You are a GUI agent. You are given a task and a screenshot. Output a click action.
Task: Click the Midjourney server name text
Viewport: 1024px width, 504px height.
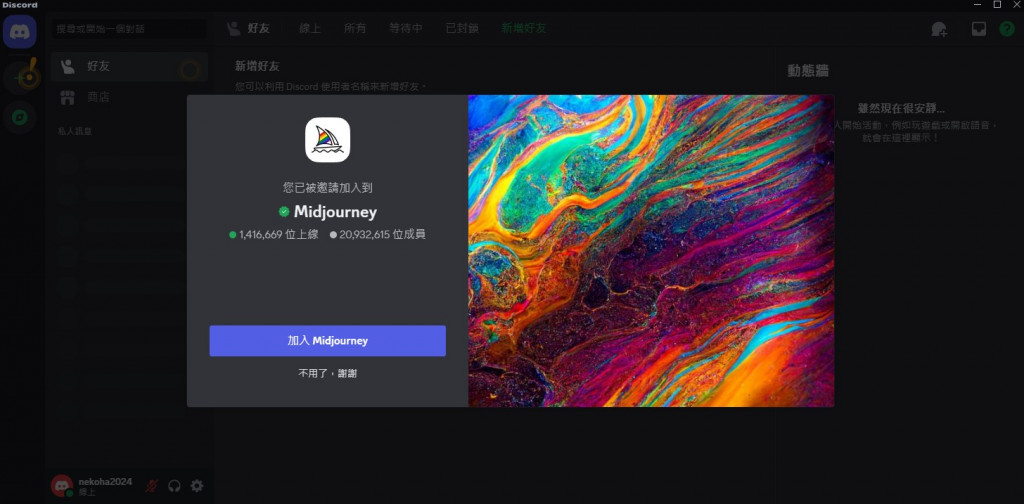click(335, 212)
